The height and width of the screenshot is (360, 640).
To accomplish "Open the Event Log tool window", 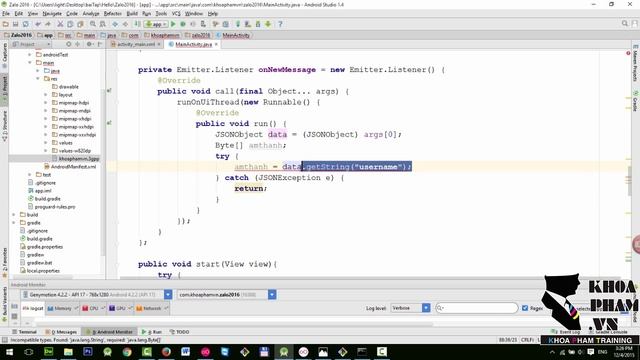I will 566,332.
